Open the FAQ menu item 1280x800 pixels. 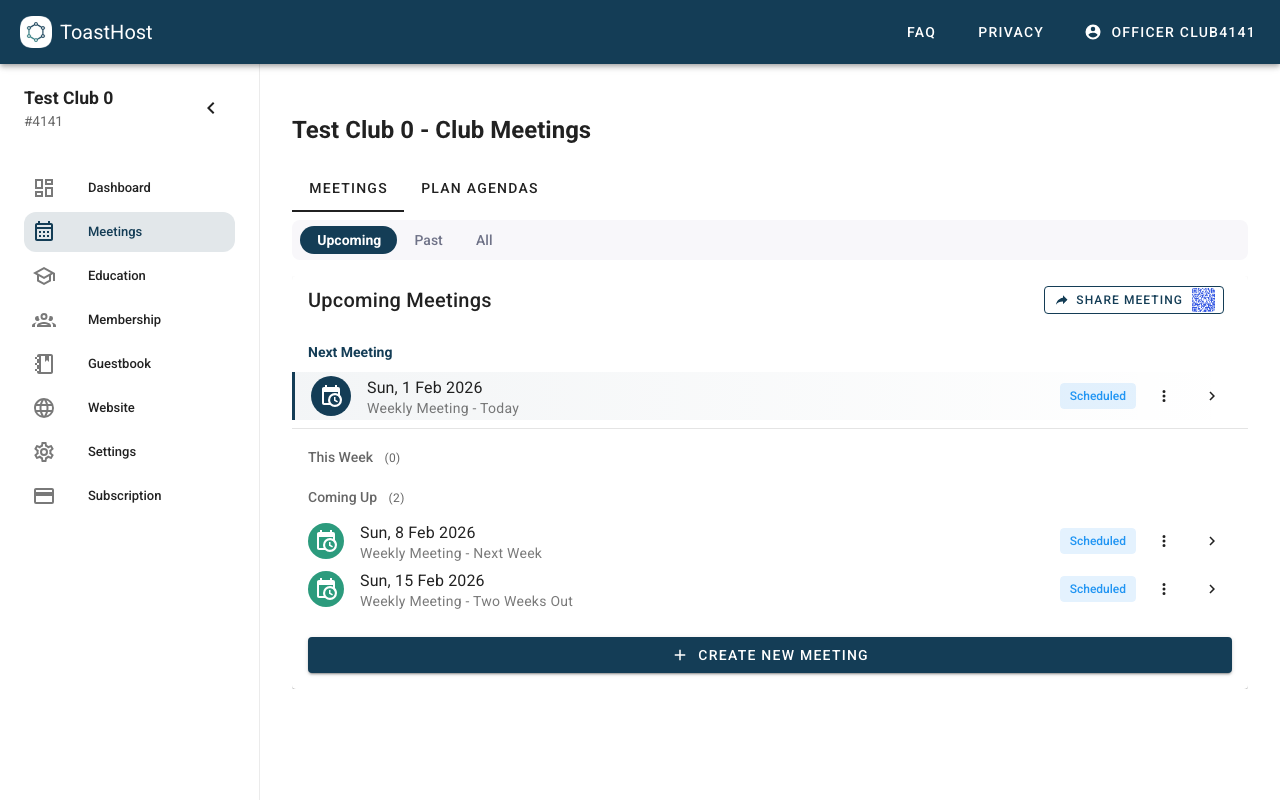click(921, 31)
